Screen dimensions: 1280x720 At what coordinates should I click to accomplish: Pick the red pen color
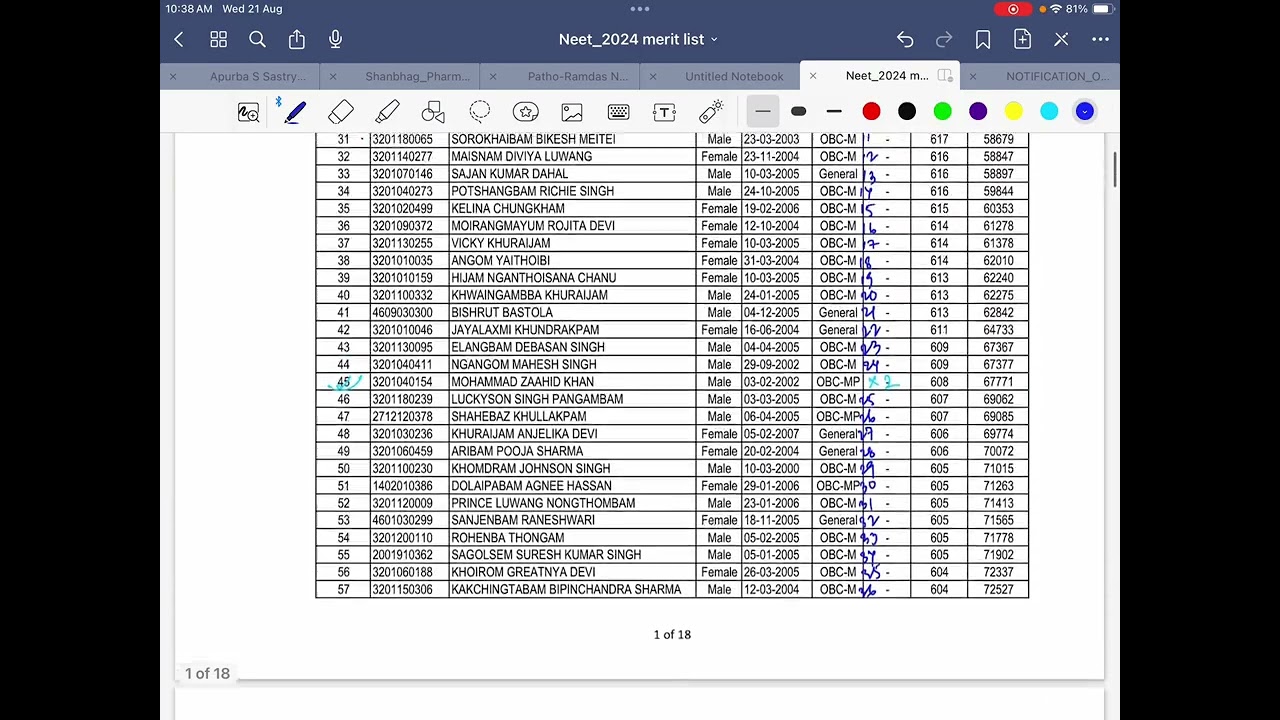[871, 112]
